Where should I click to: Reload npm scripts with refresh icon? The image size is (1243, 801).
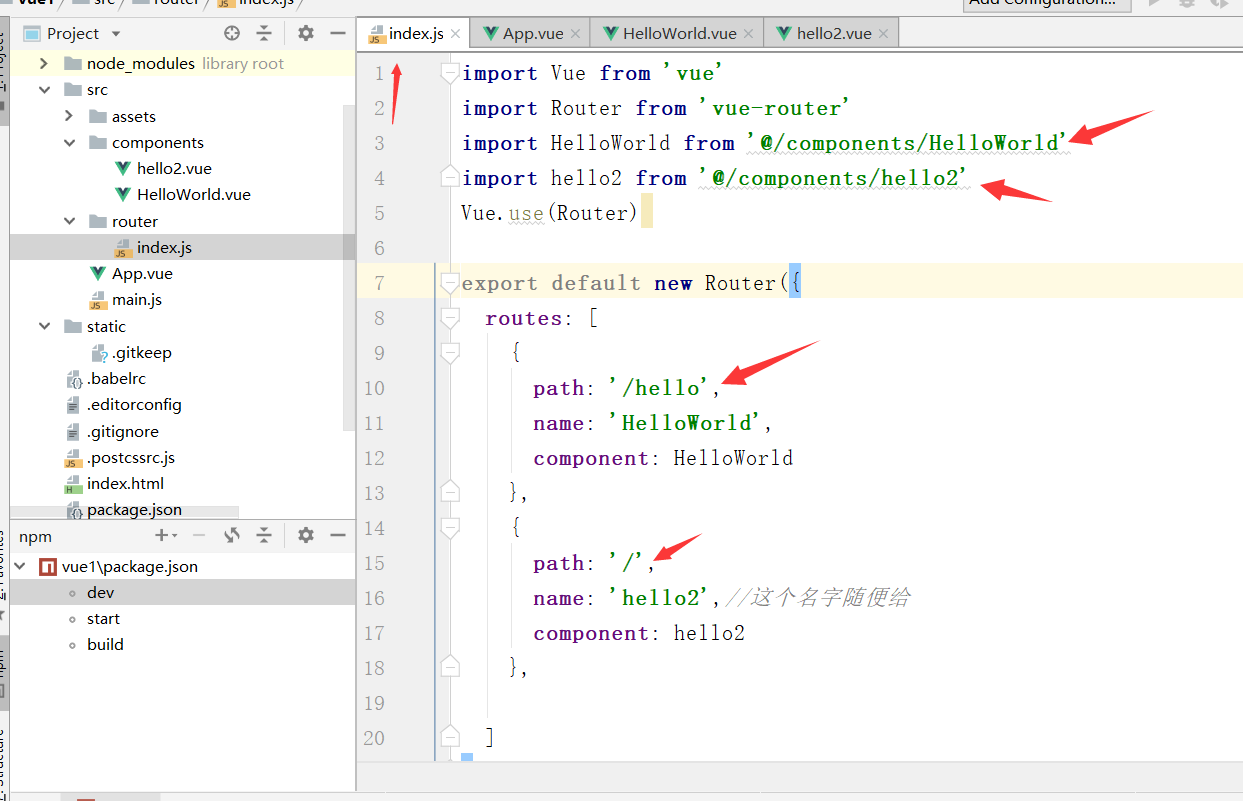[232, 535]
